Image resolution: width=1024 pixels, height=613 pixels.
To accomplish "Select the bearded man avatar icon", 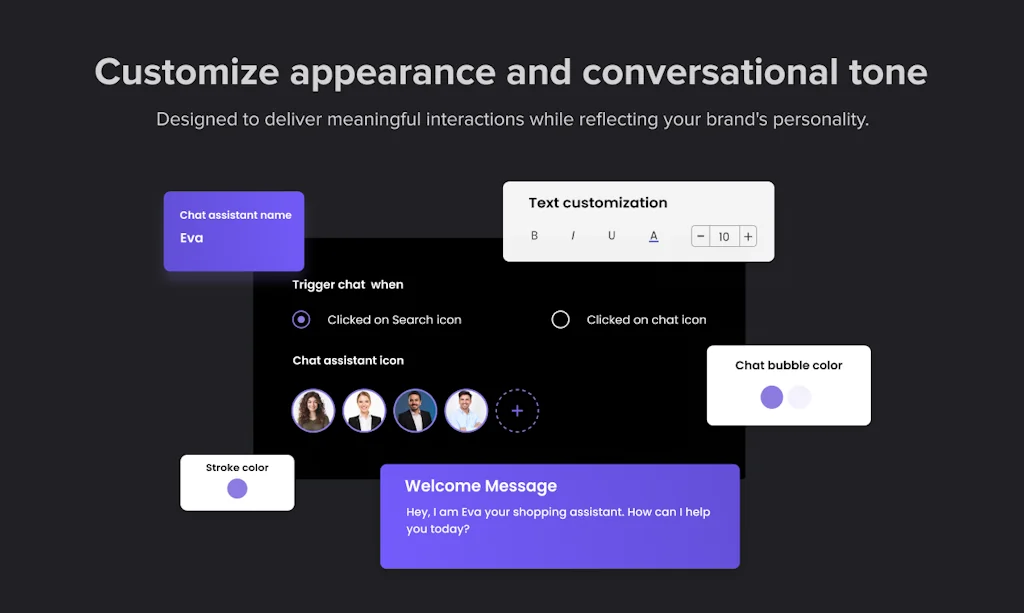I will click(415, 410).
